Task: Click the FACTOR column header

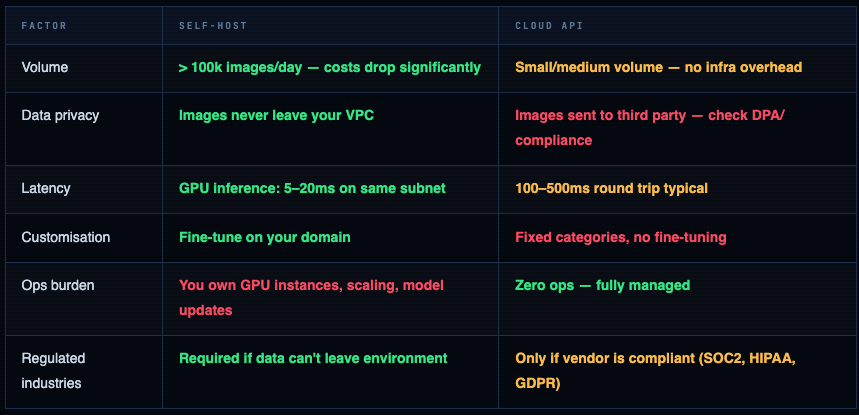Action: pyautogui.click(x=45, y=26)
